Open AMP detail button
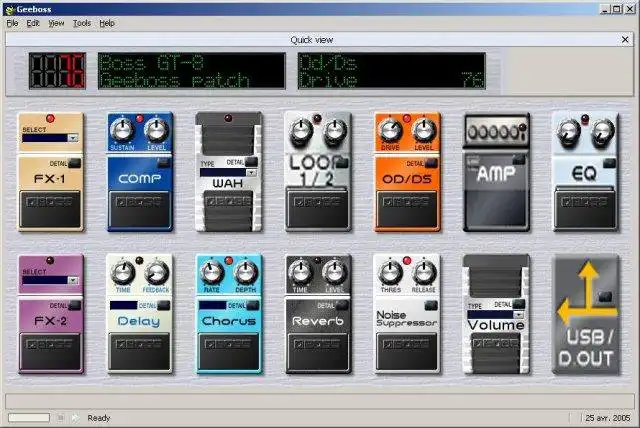640x428 pixels. 519,159
